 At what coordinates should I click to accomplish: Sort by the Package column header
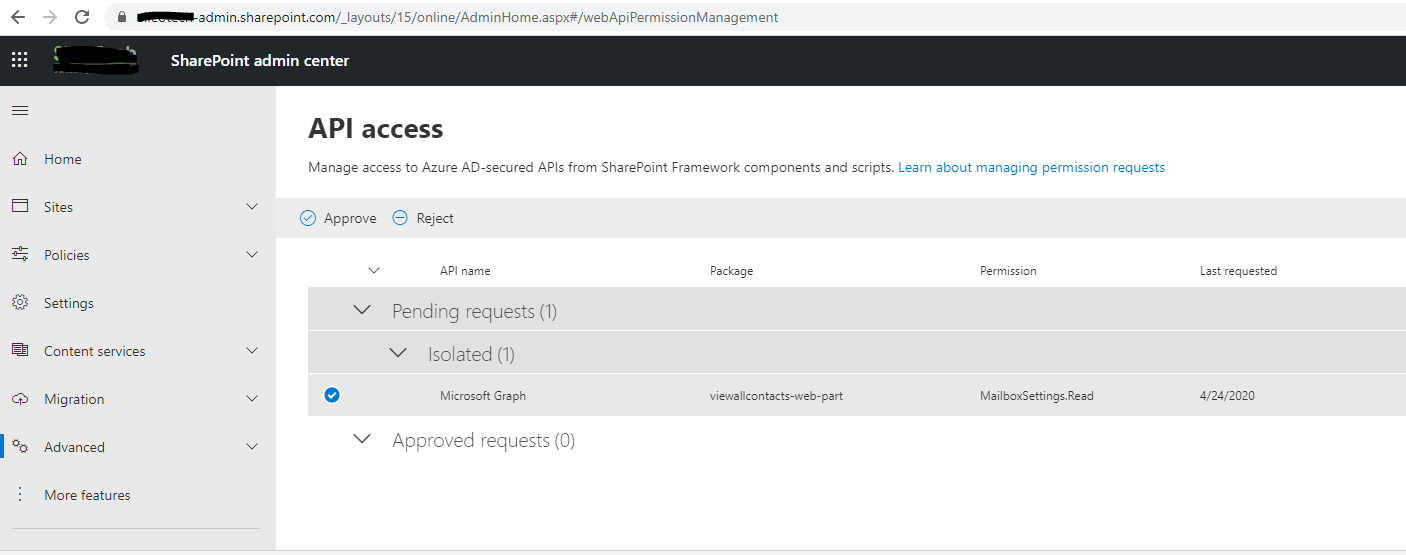(x=731, y=270)
